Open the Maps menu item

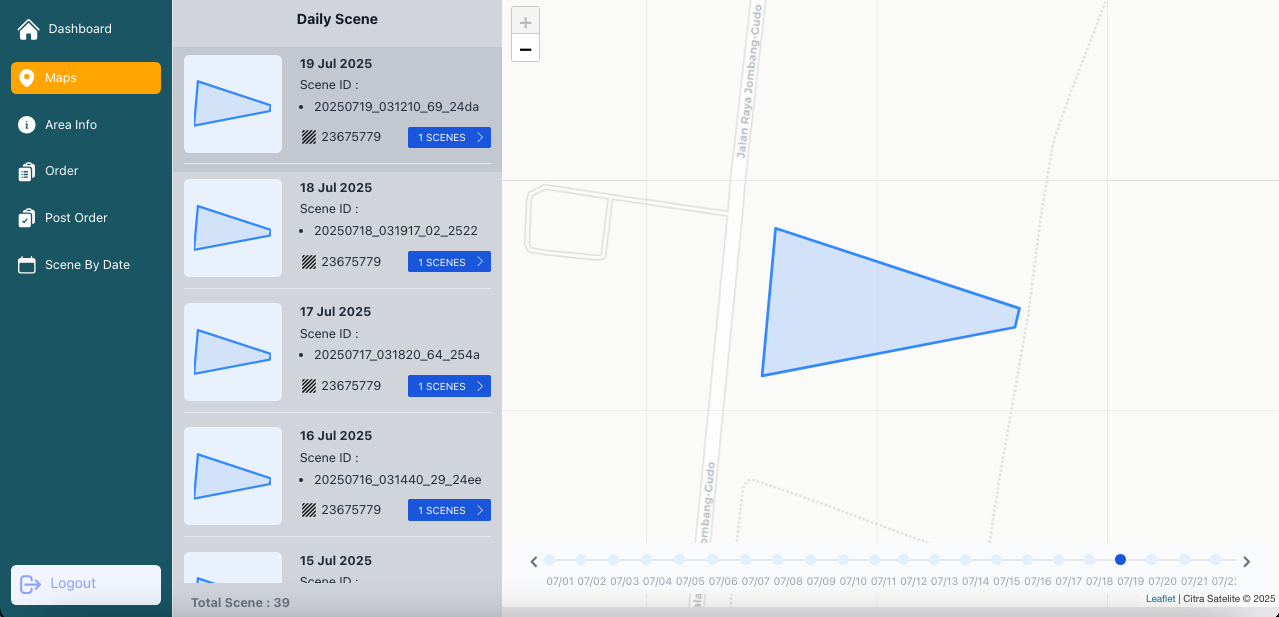click(x=86, y=78)
